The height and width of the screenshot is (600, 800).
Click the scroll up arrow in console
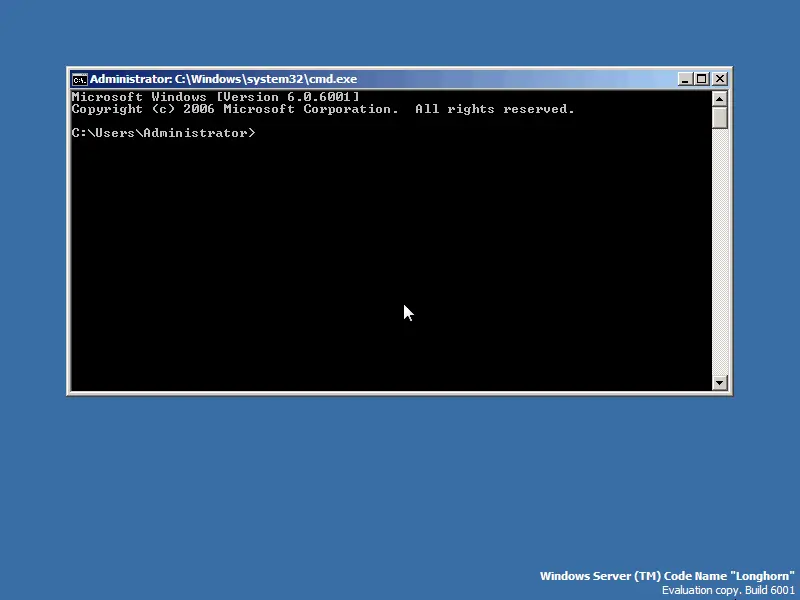(x=720, y=98)
